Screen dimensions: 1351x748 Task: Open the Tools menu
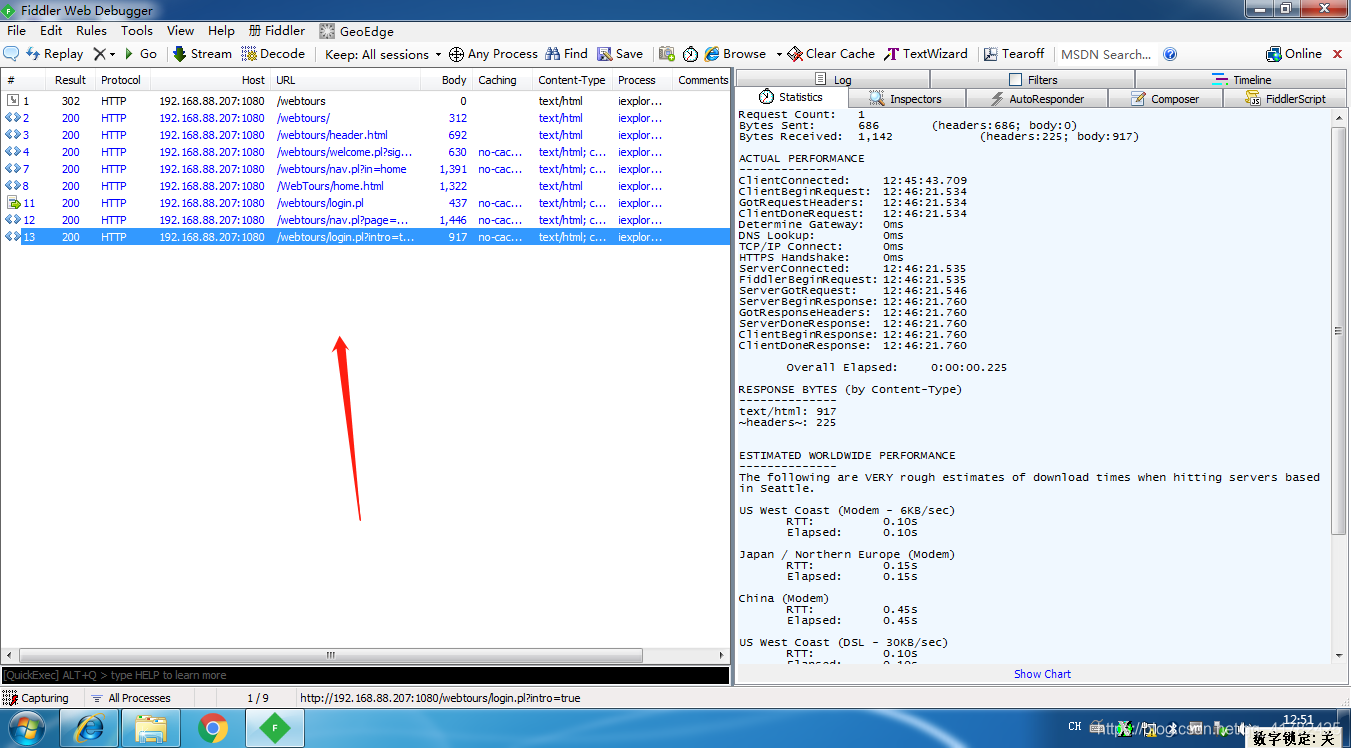137,31
